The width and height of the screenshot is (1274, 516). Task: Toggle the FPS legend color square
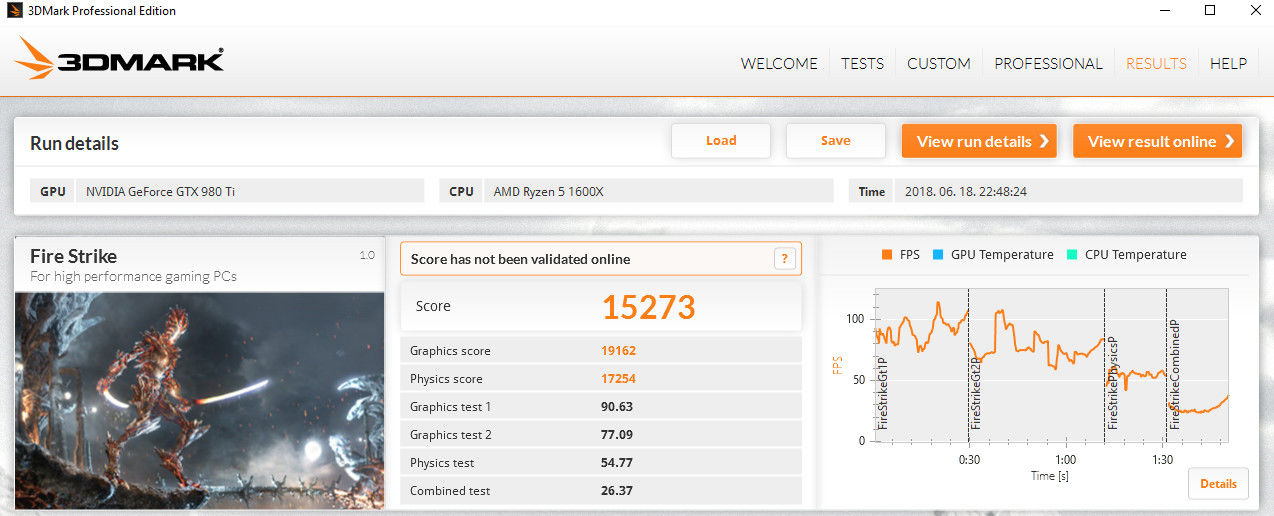pos(886,255)
